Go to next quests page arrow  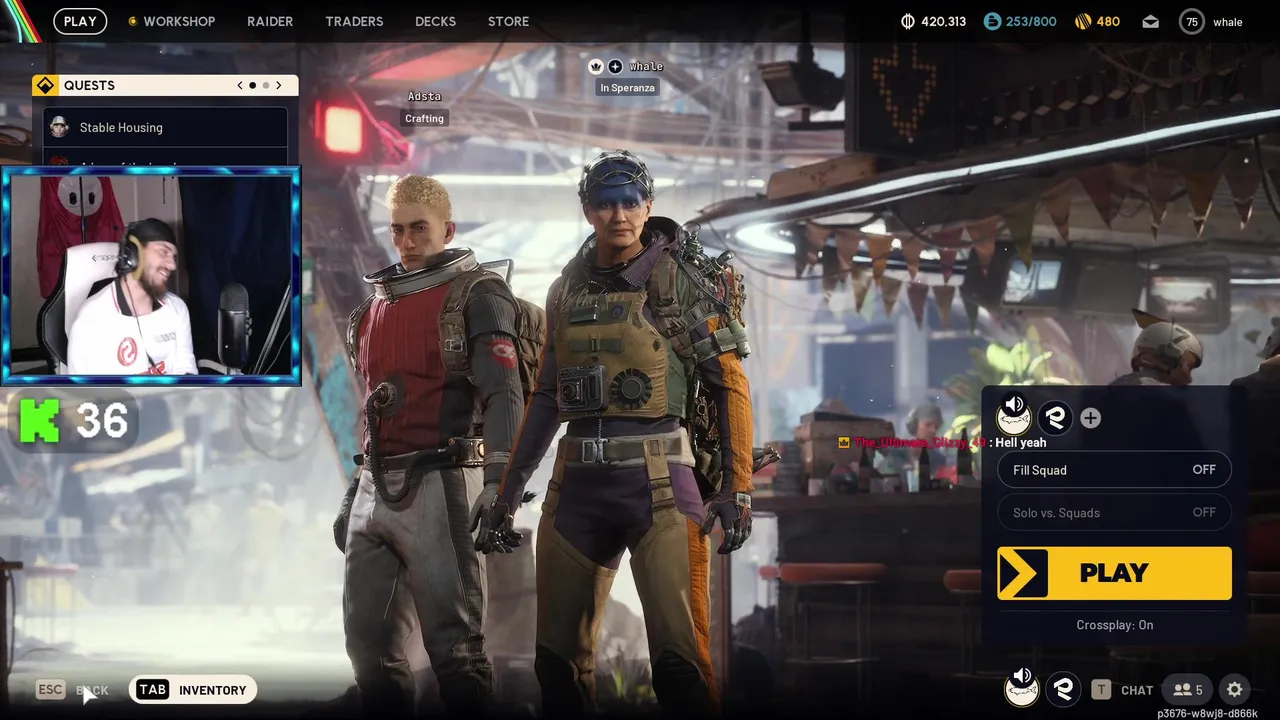279,85
